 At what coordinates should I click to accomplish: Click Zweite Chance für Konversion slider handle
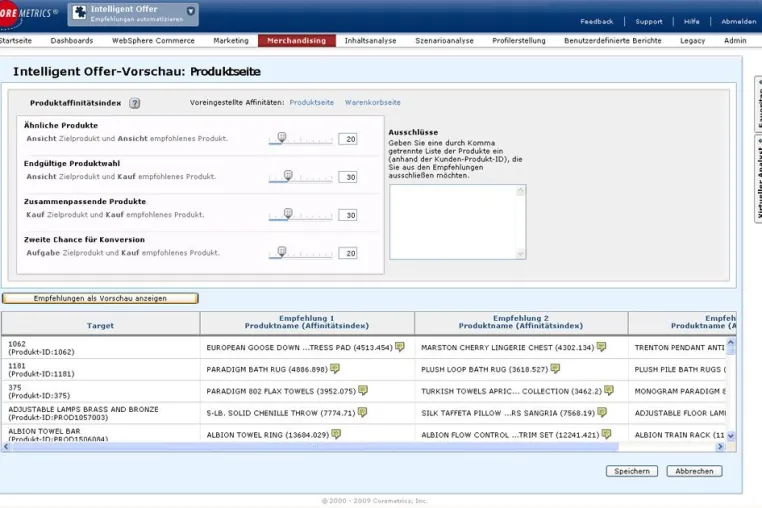coord(281,251)
